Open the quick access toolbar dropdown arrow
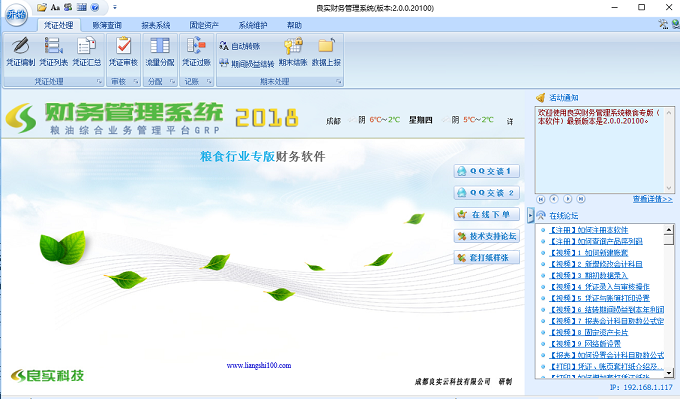The width and height of the screenshot is (680, 399). click(x=115, y=7)
